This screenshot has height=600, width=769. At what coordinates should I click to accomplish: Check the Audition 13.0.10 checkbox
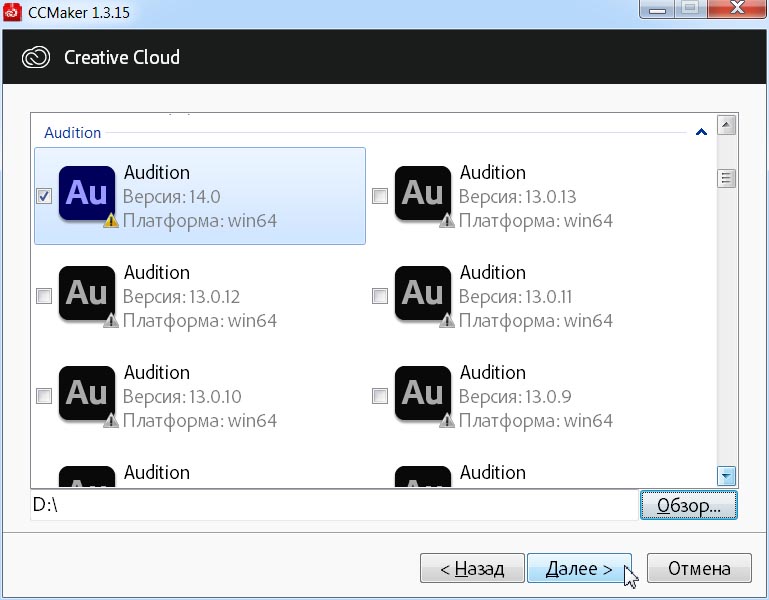[x=44, y=396]
